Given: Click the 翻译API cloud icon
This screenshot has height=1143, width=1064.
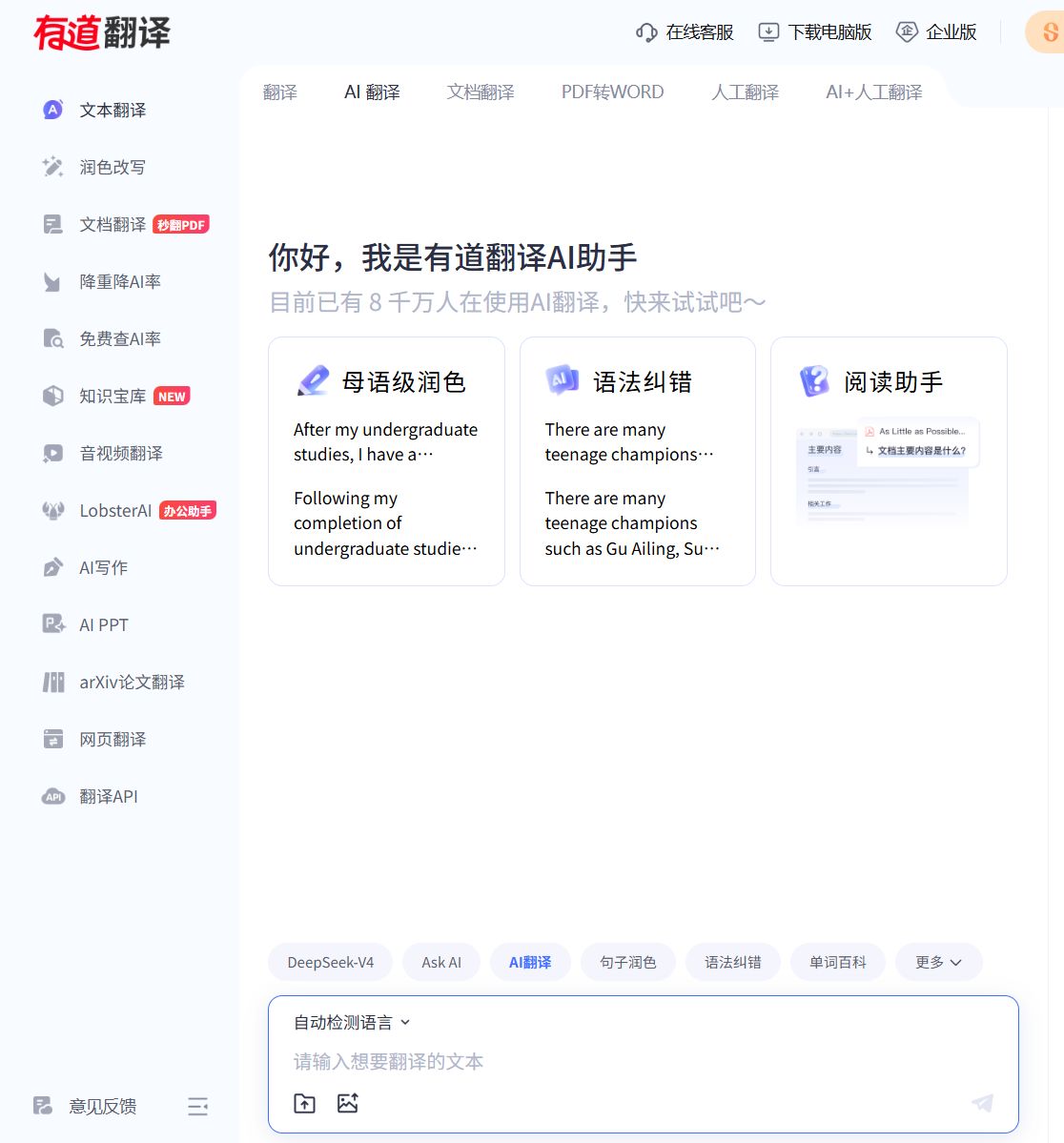Looking at the screenshot, I should coord(52,797).
